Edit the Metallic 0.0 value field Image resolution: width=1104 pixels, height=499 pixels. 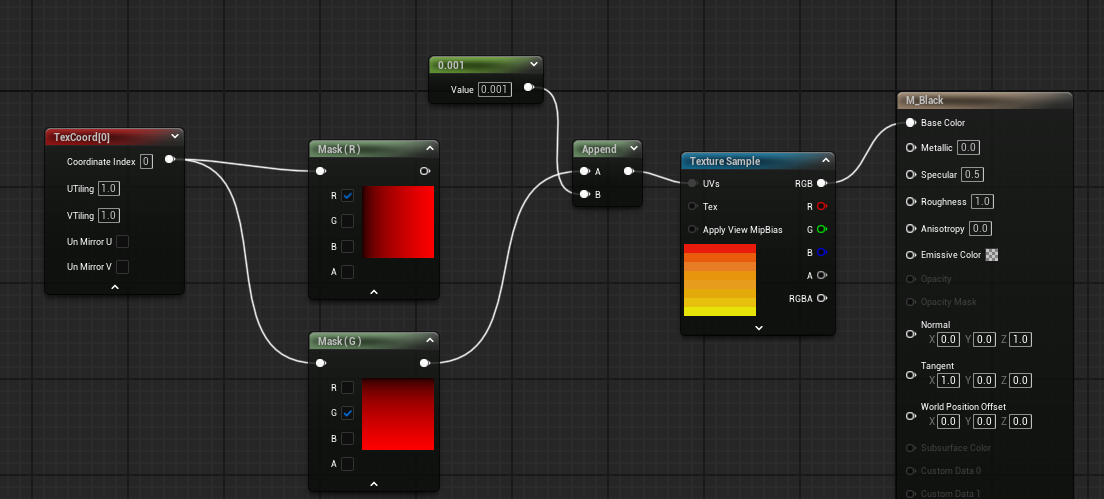pos(969,148)
